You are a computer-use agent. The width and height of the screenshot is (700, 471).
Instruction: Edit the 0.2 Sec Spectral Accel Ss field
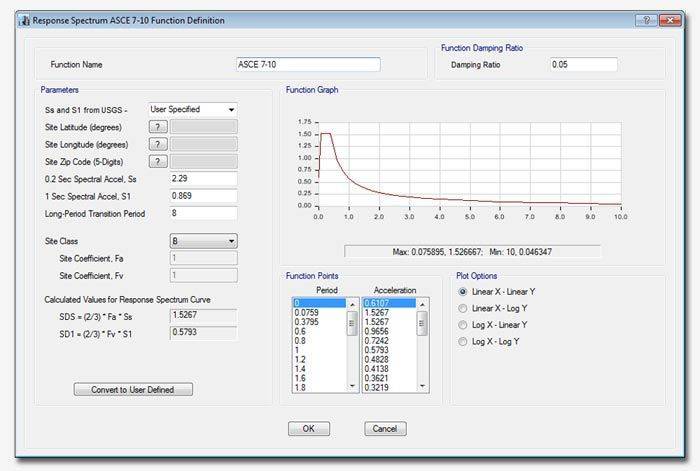204,179
